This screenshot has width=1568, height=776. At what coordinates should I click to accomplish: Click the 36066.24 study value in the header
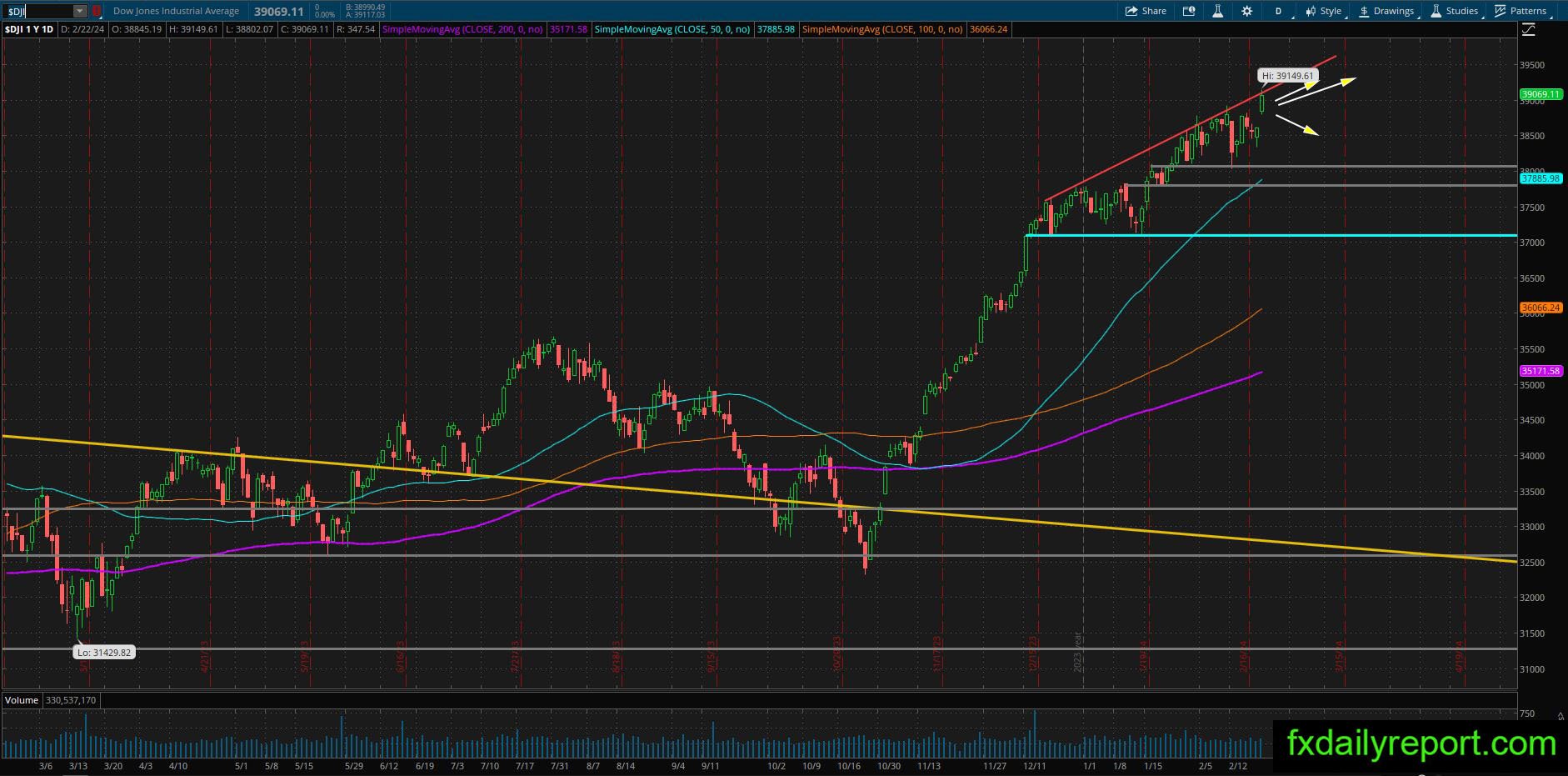tap(988, 29)
